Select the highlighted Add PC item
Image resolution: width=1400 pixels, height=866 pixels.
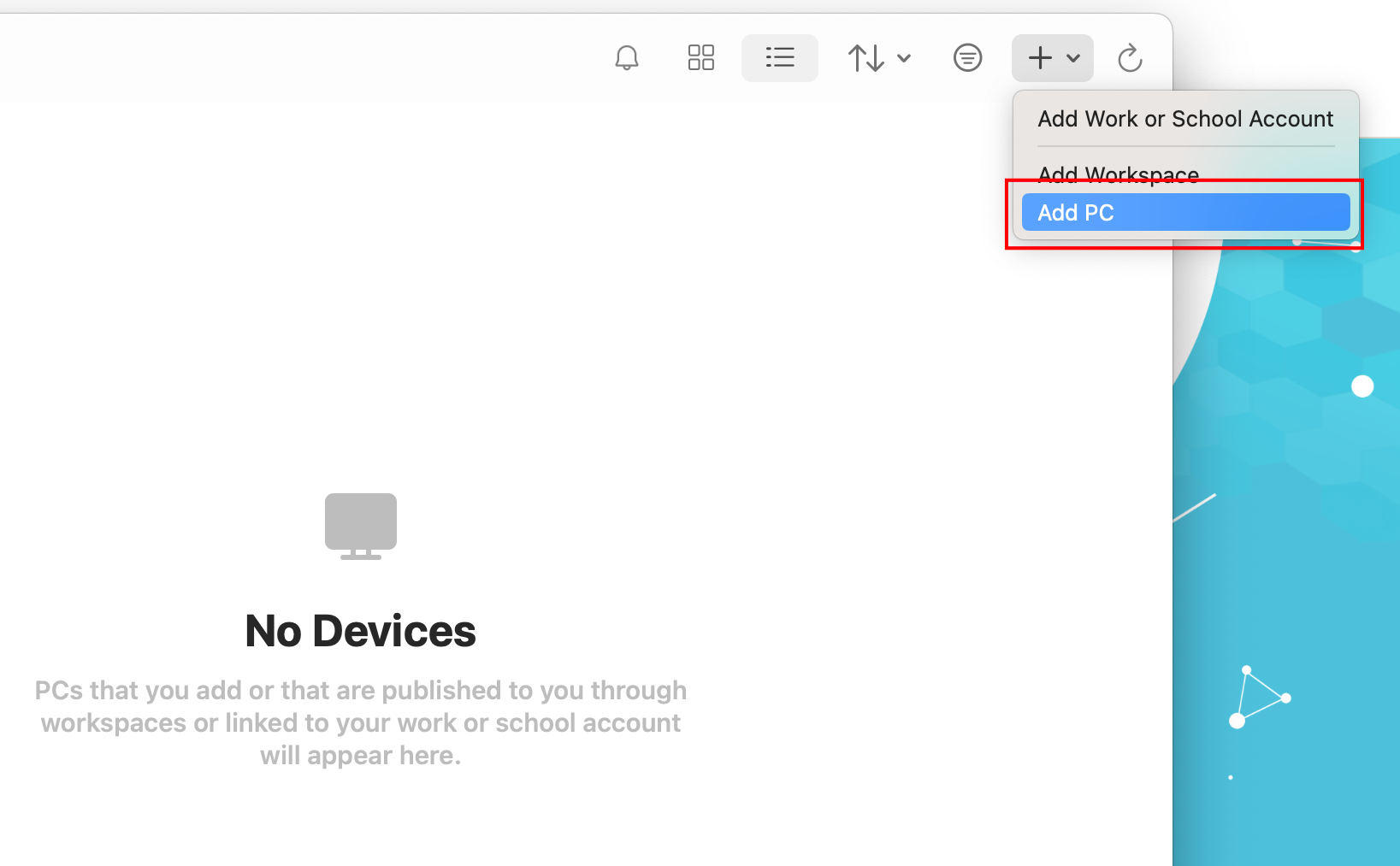1184,213
